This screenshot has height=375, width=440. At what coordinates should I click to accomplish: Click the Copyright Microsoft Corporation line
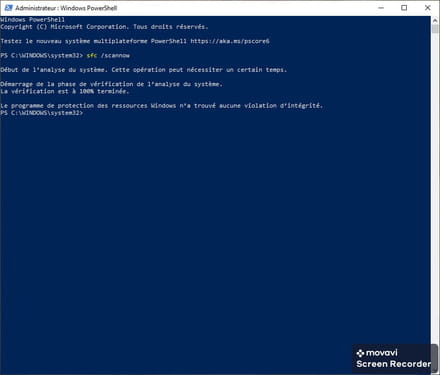(x=104, y=27)
